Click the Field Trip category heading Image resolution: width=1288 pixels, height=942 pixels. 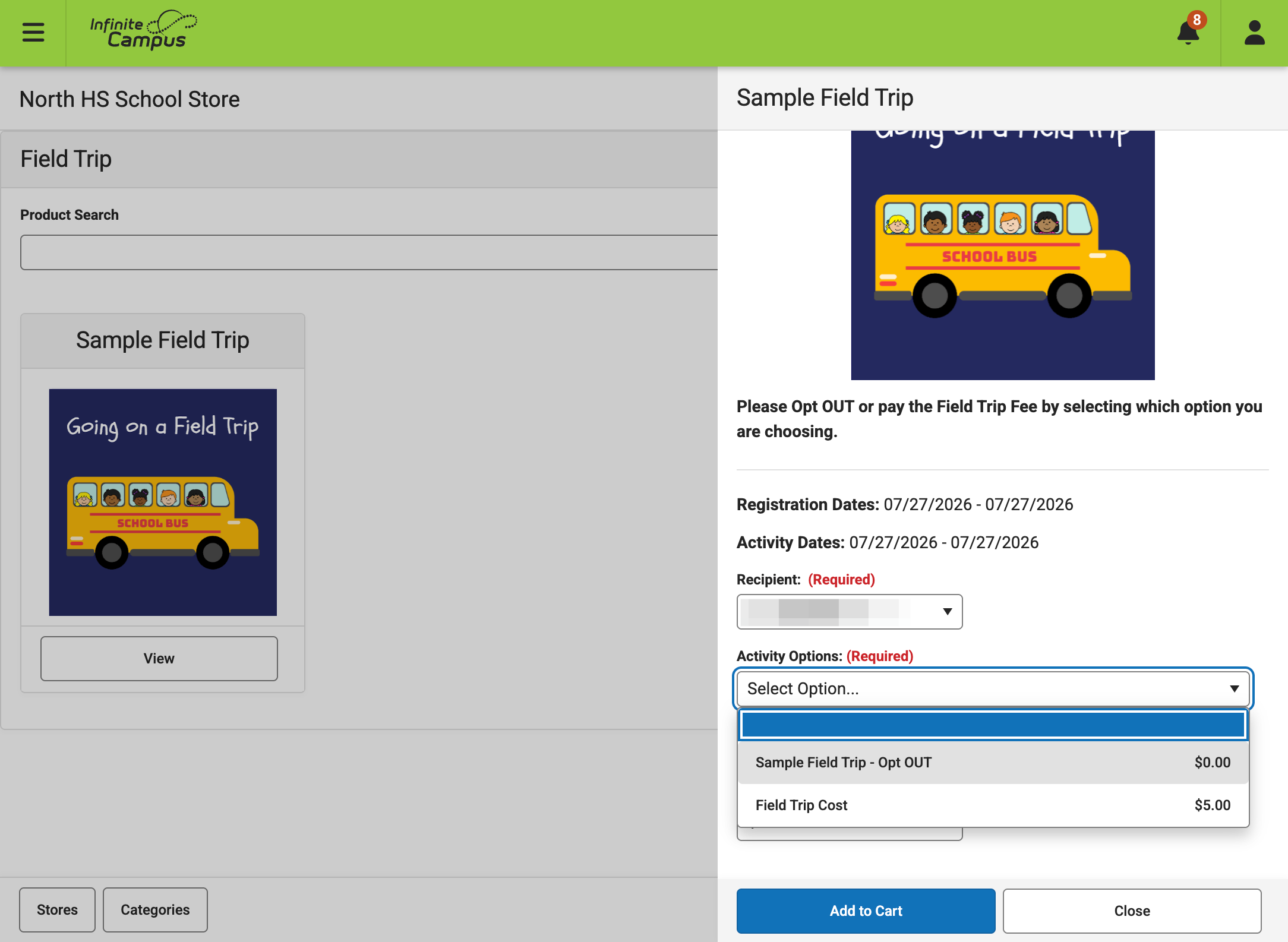coord(66,159)
